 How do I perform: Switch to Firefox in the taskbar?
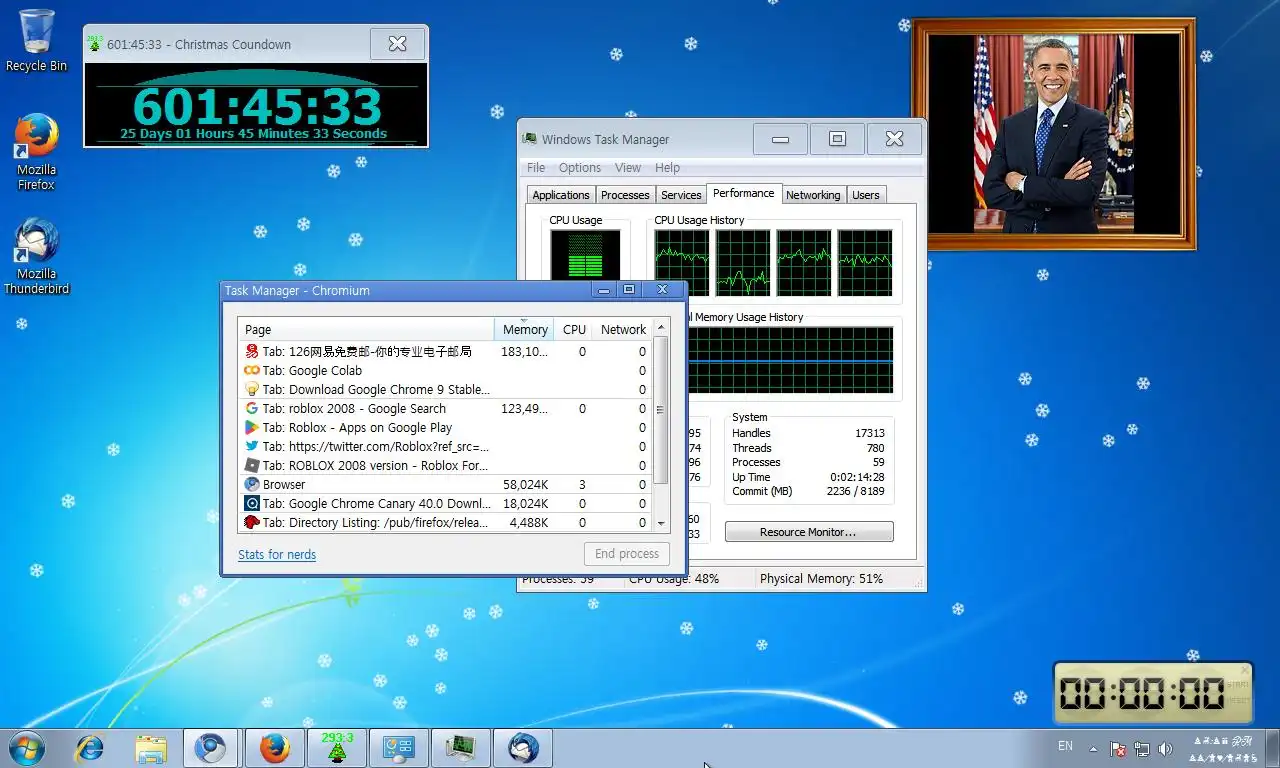tap(274, 748)
